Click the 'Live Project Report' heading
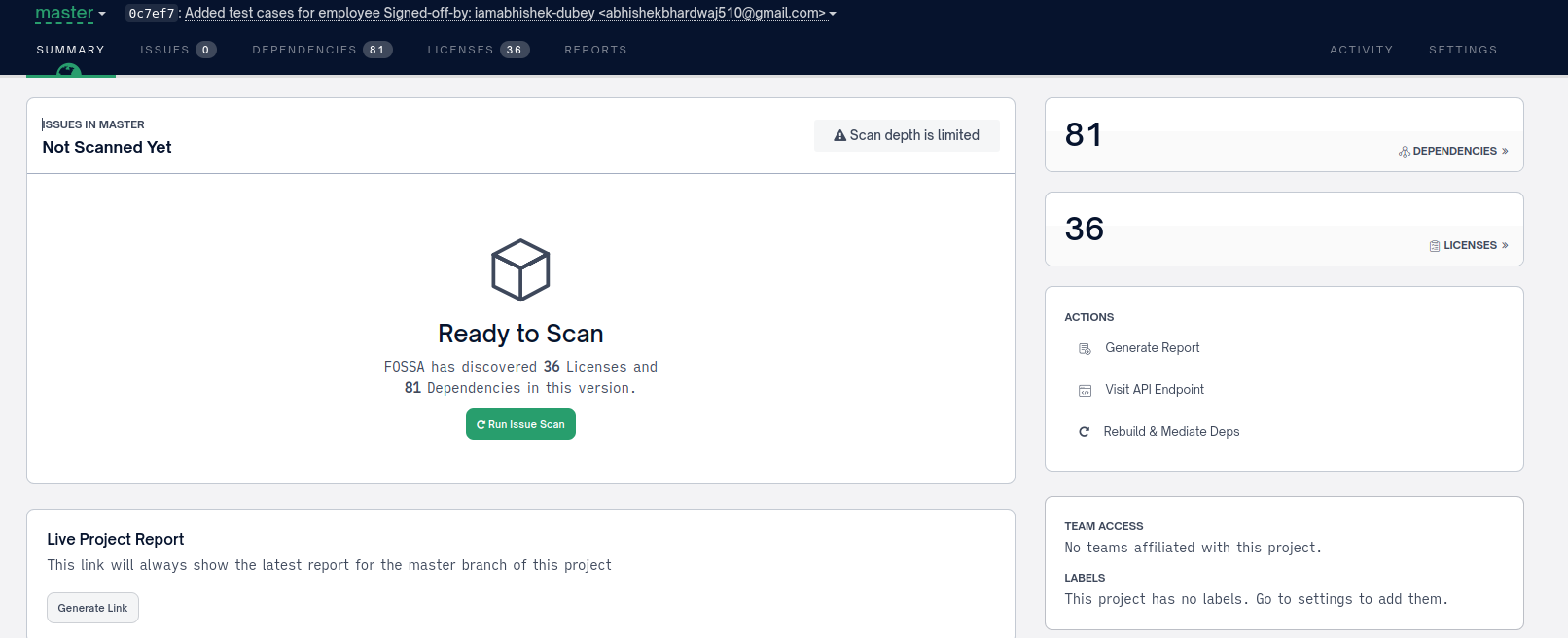Viewport: 1568px width, 638px height. pos(116,539)
